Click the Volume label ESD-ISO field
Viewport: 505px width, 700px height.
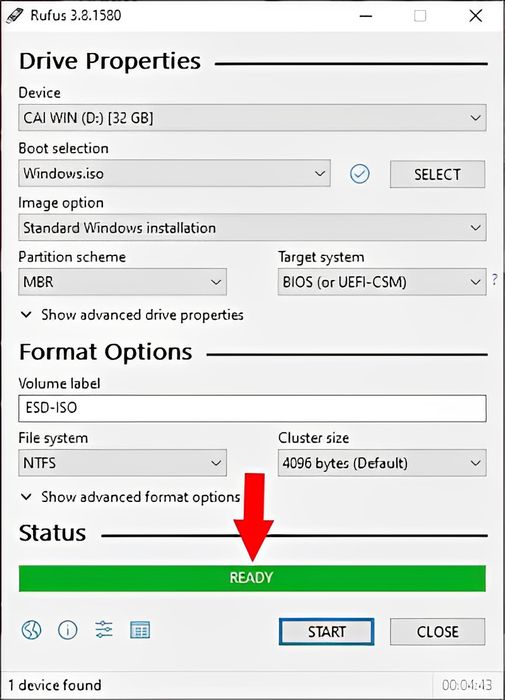(252, 408)
